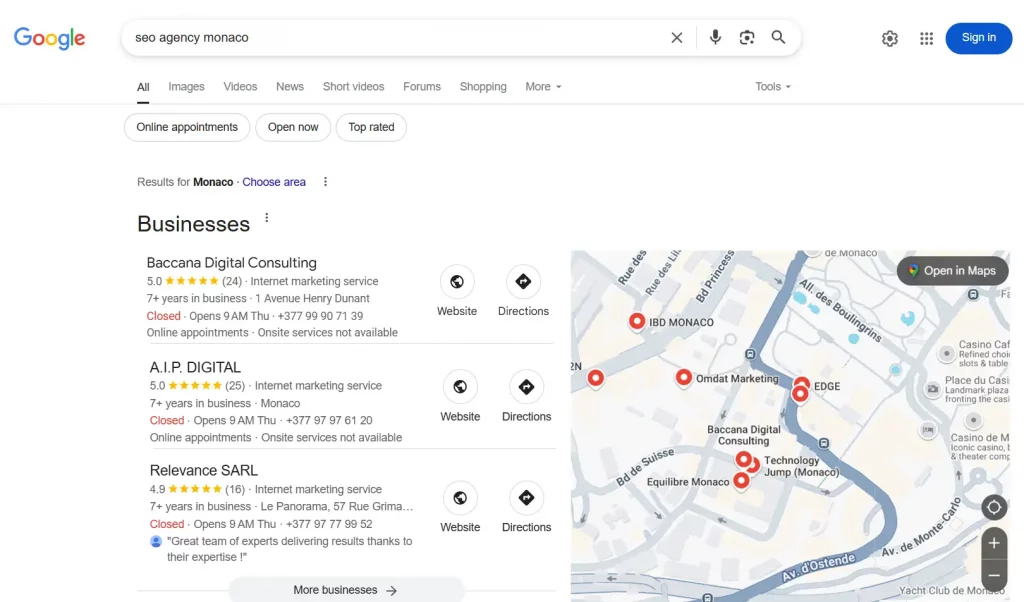The width and height of the screenshot is (1024, 602).
Task: Switch to the Forums tab
Action: click(x=422, y=86)
